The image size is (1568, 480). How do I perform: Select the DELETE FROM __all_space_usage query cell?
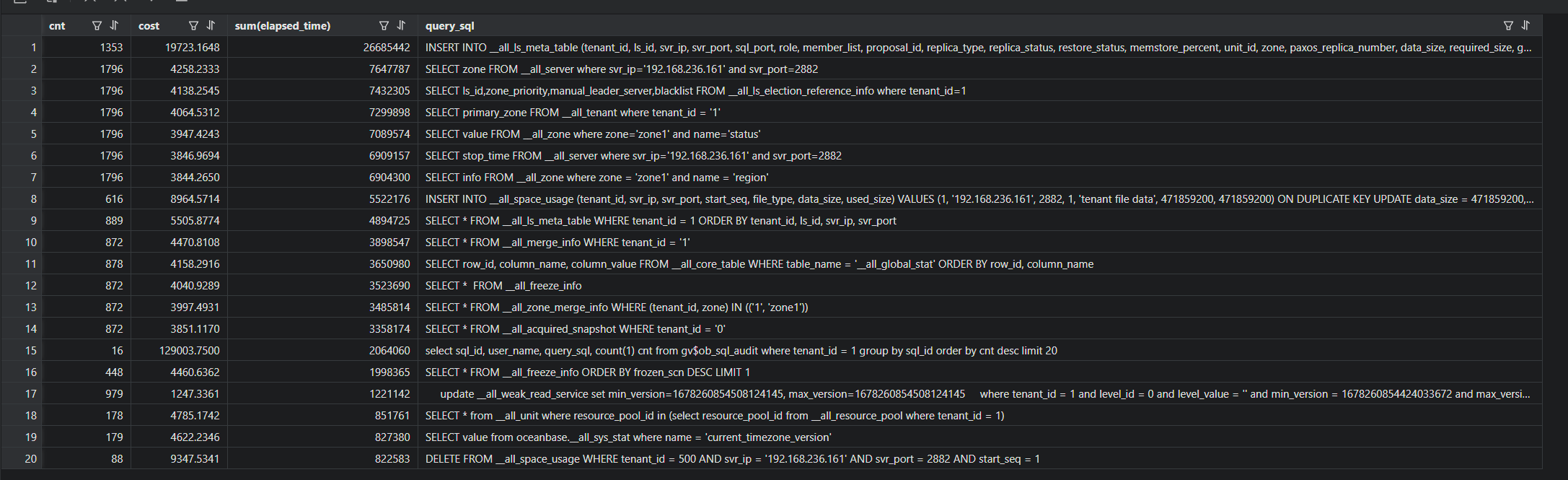tap(979, 458)
